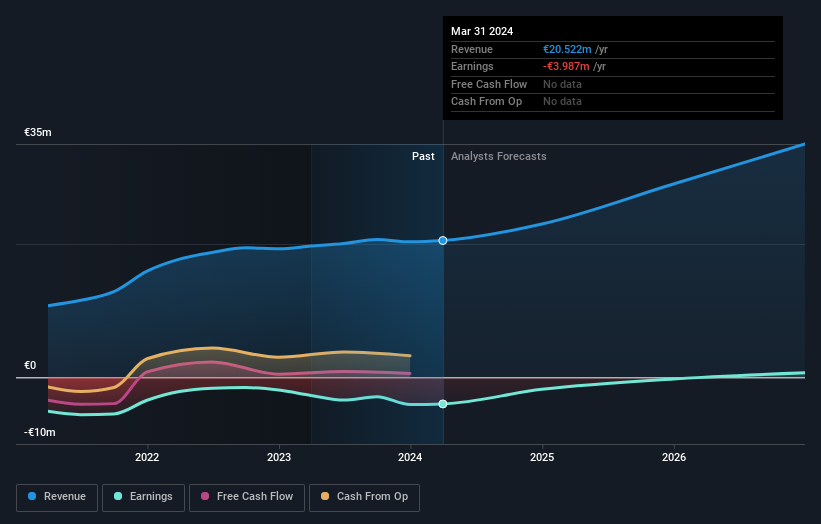Image resolution: width=821 pixels, height=524 pixels.
Task: Click the Mar 31 2024 tooltip date
Action: coord(482,31)
